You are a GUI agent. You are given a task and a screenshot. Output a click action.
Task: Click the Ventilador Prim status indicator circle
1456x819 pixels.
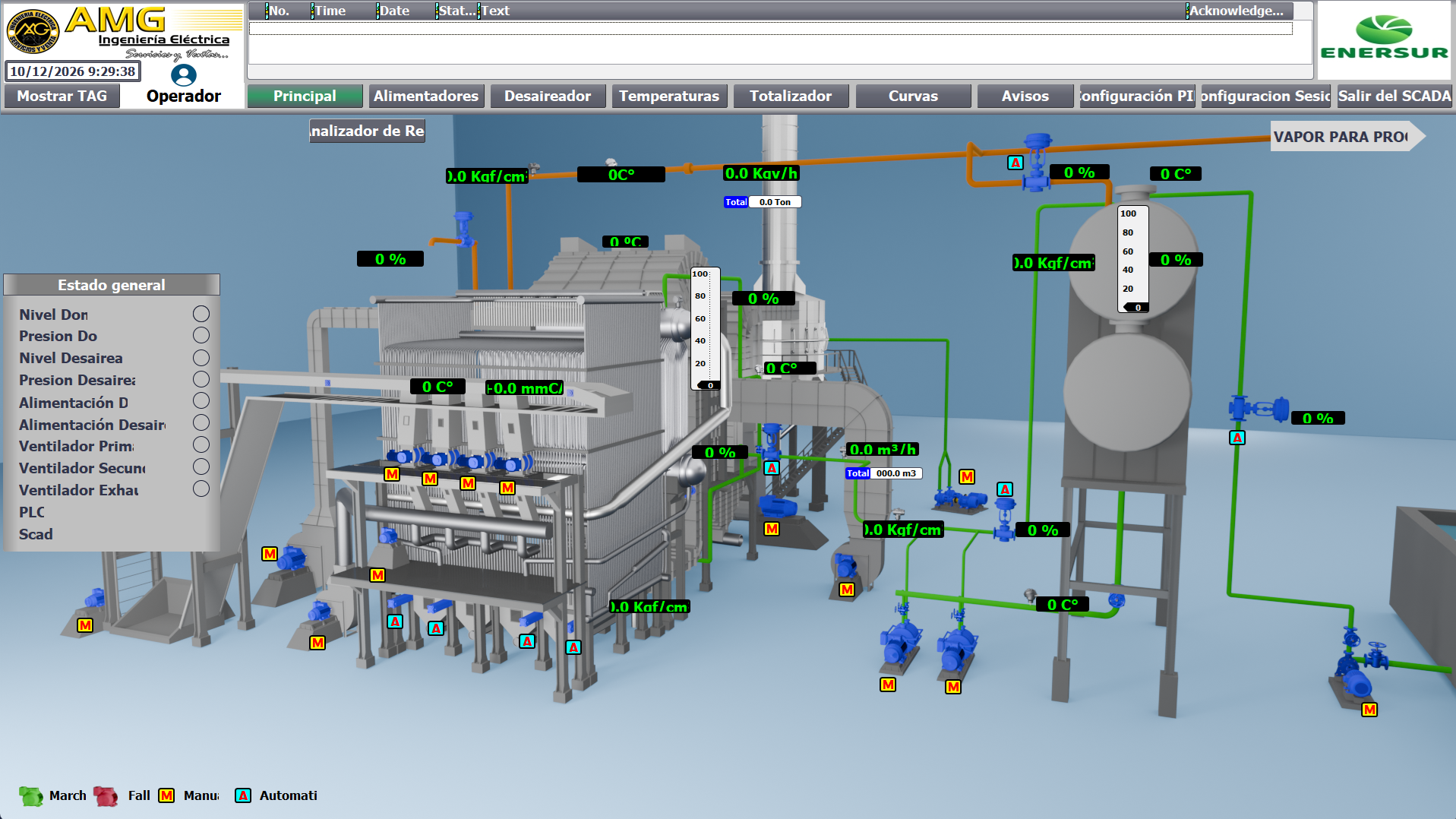coord(201,444)
